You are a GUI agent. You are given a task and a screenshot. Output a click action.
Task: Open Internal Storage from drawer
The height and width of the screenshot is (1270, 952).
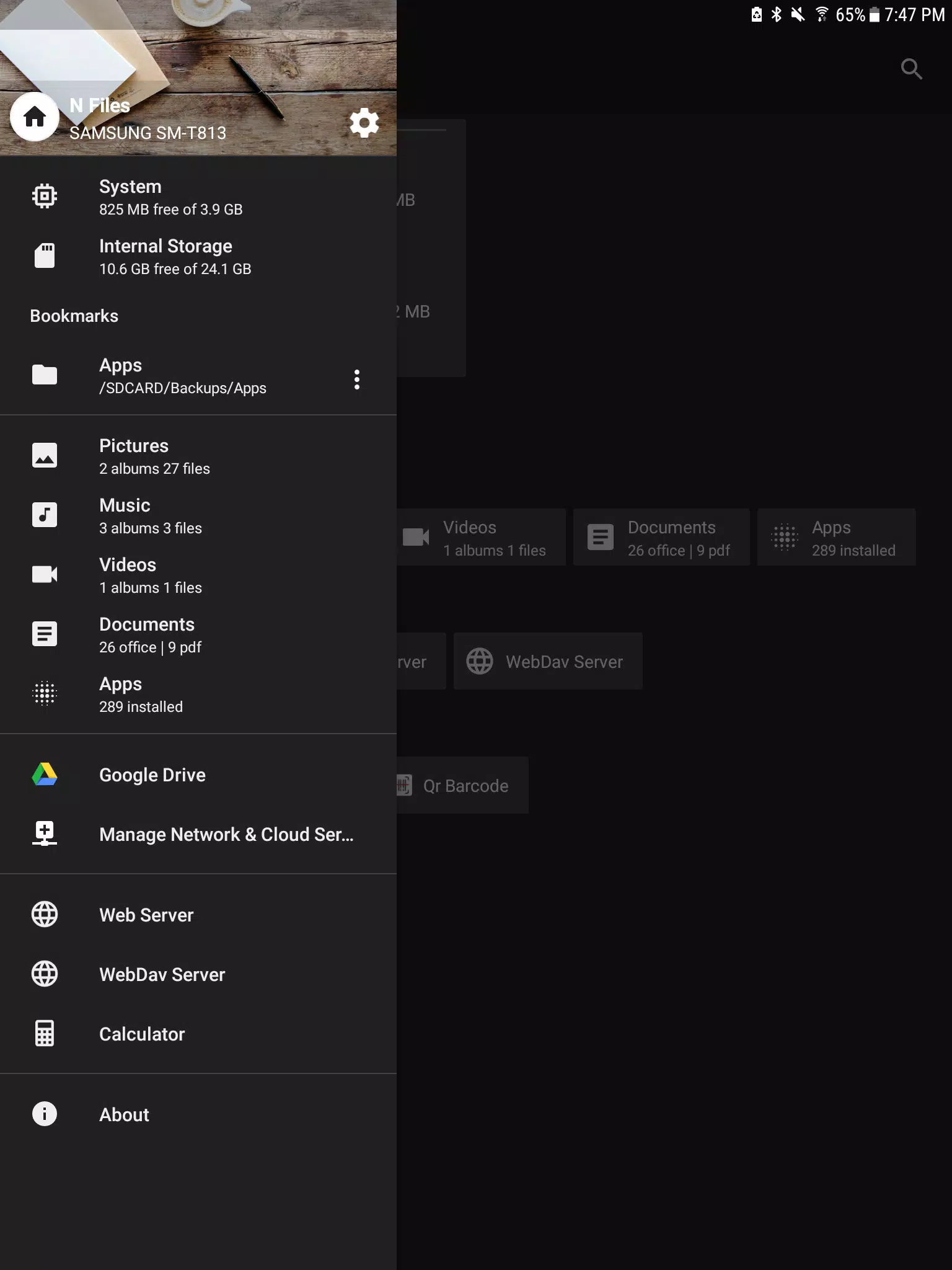pyautogui.click(x=198, y=255)
